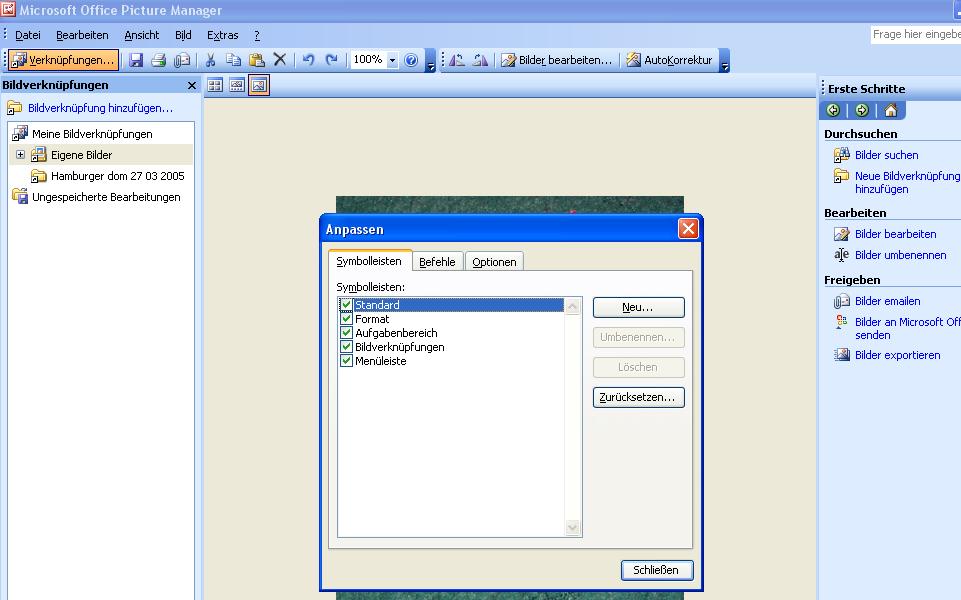Click the Cut scissors icon

(210, 60)
